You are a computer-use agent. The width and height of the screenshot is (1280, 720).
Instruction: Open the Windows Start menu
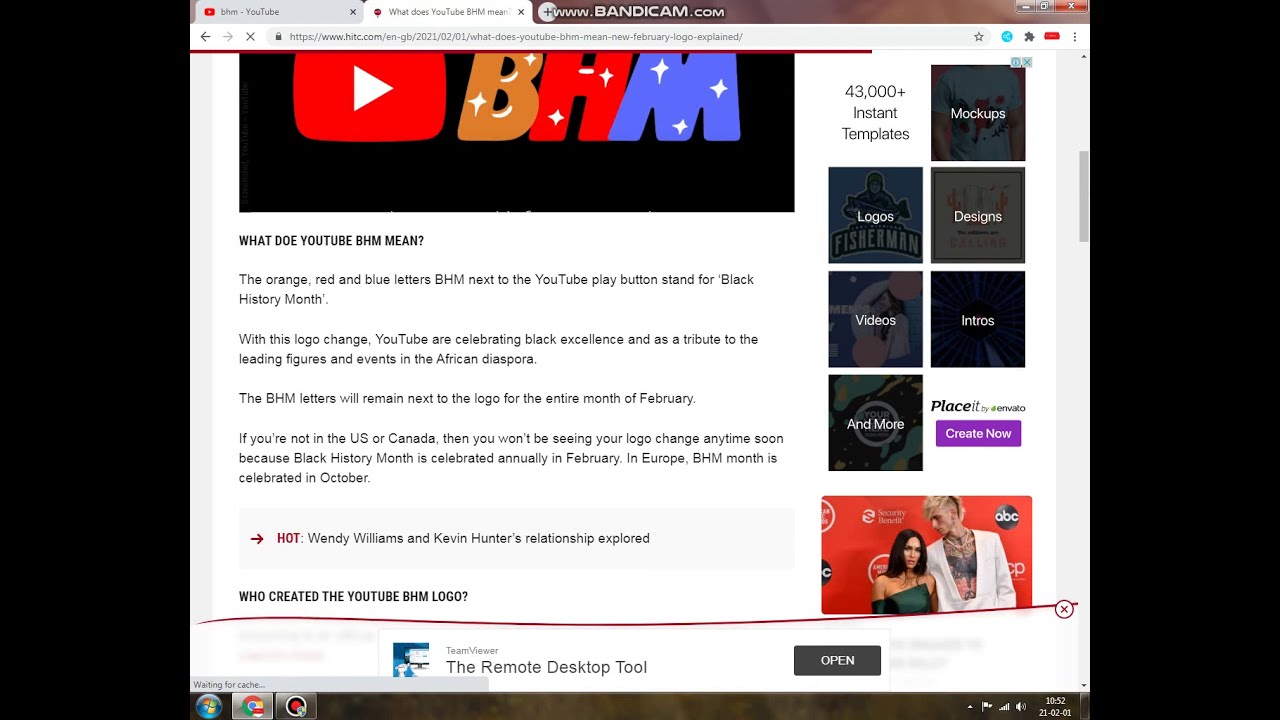(209, 706)
